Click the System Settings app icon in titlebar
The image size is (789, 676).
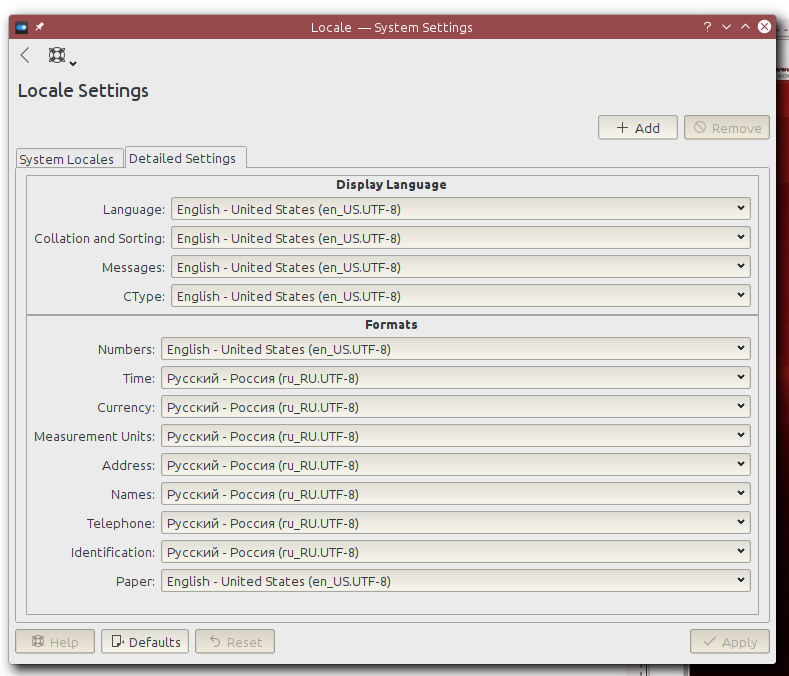pos(22,27)
